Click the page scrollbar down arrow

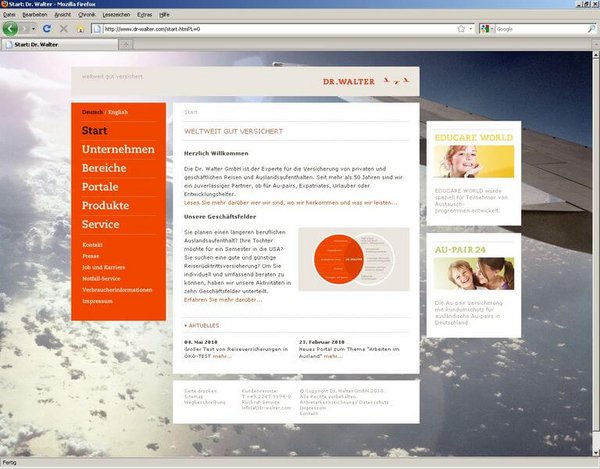(x=596, y=453)
